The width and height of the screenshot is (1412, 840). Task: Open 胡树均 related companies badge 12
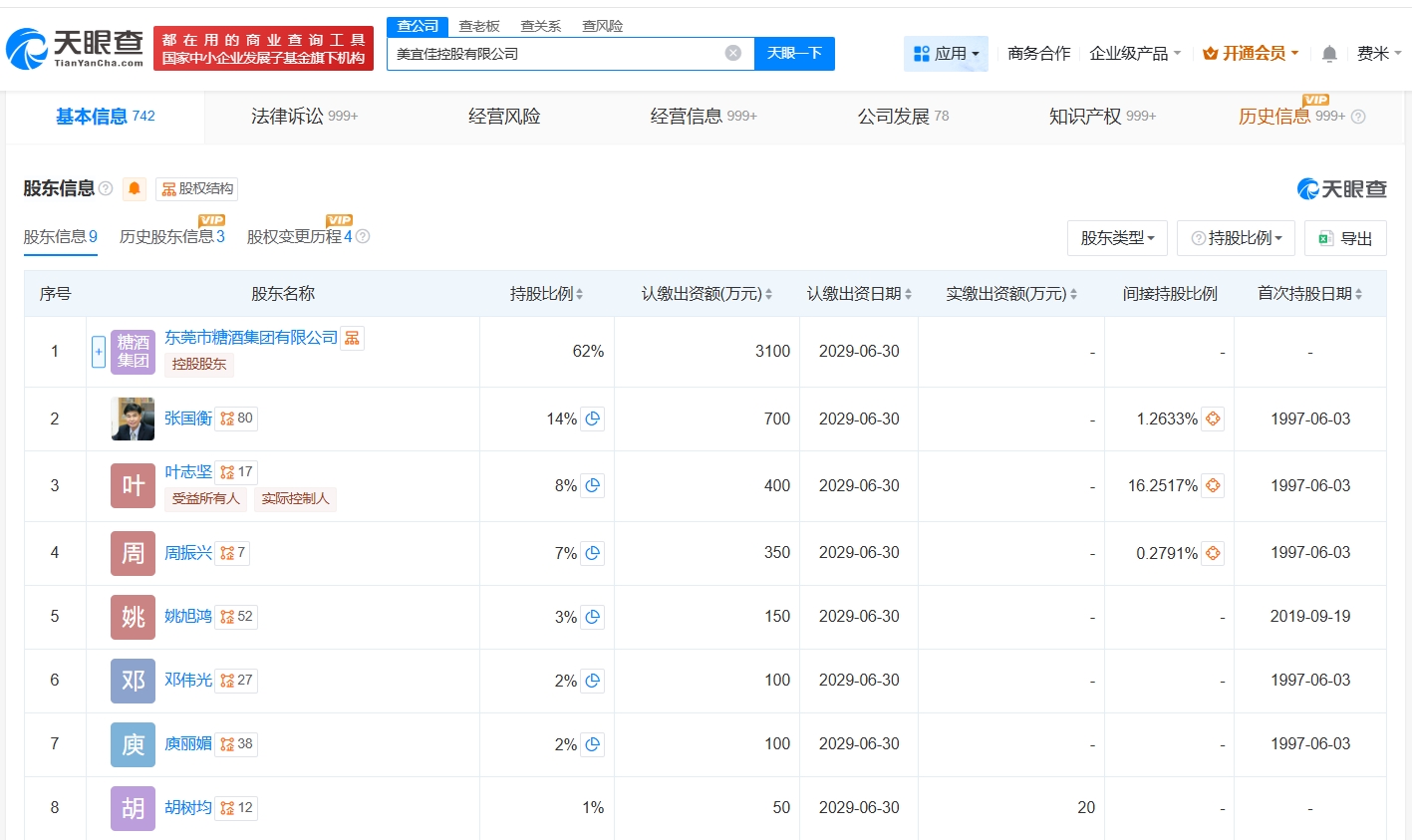tap(236, 808)
